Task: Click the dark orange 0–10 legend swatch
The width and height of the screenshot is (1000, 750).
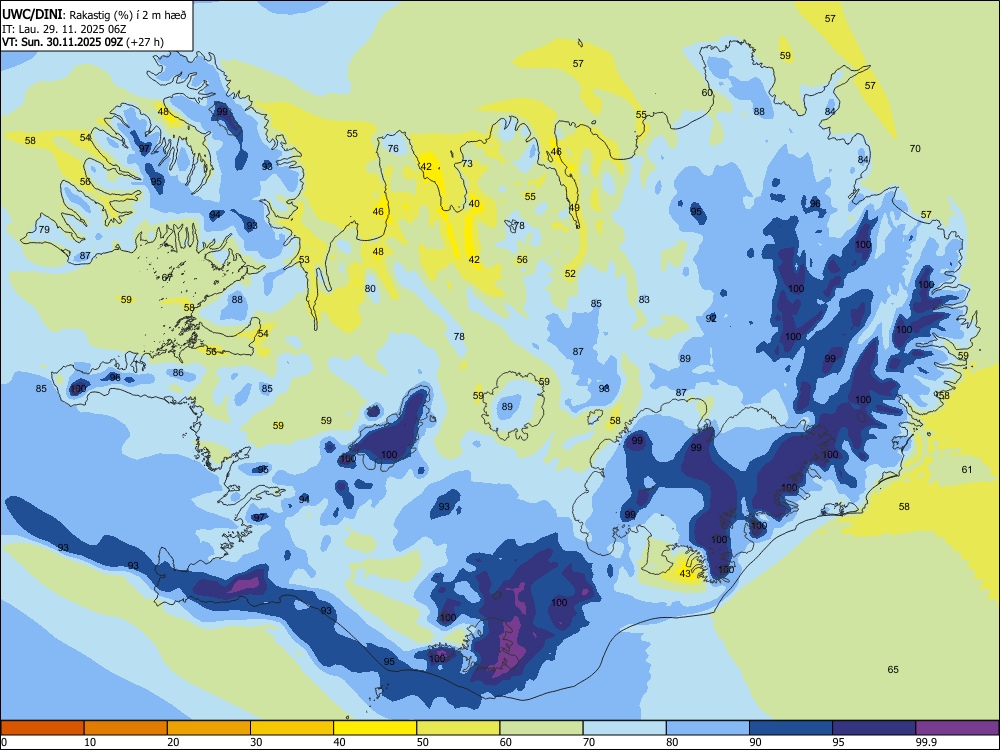Action: 42,728
